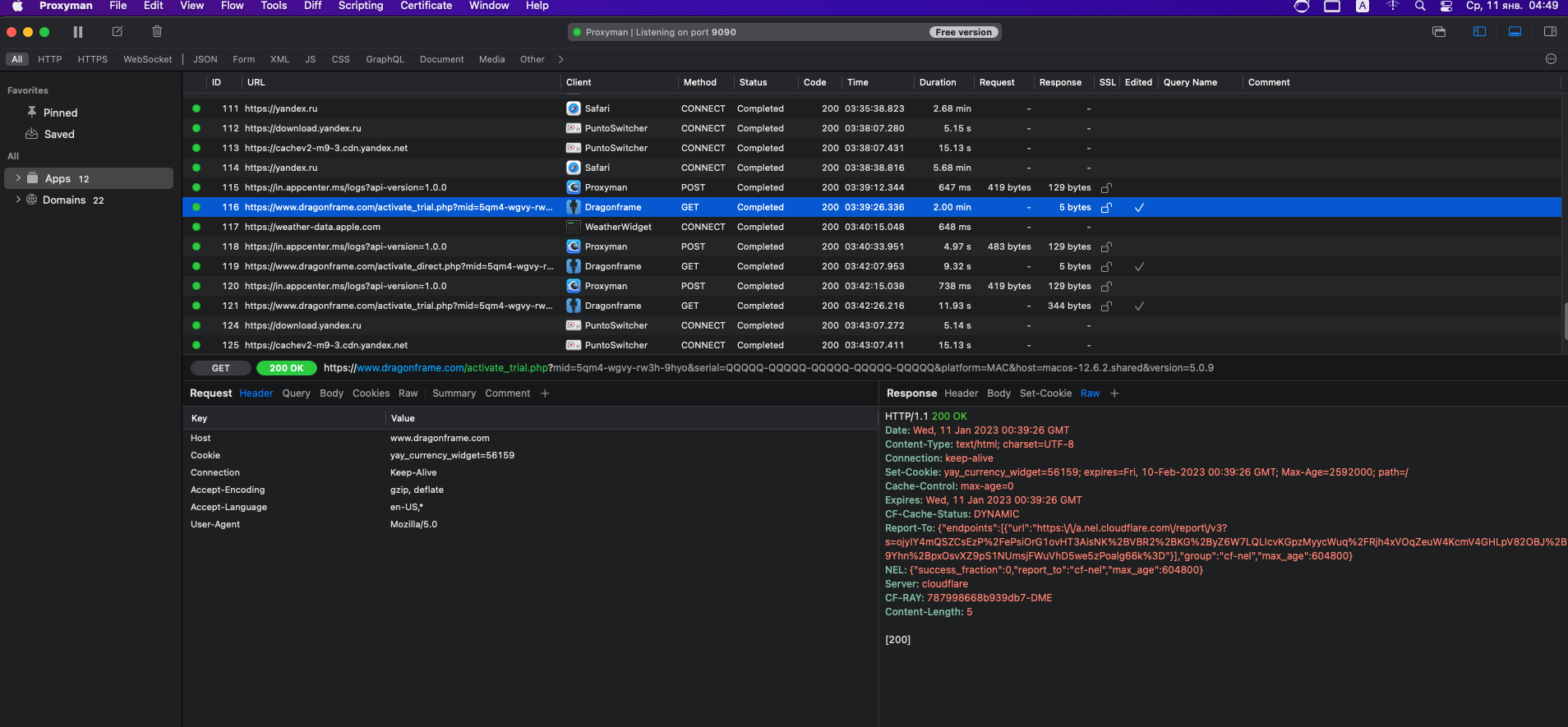The width and height of the screenshot is (1568, 727).
Task: Toggle the right panel layout icon
Action: pyautogui.click(x=1550, y=32)
